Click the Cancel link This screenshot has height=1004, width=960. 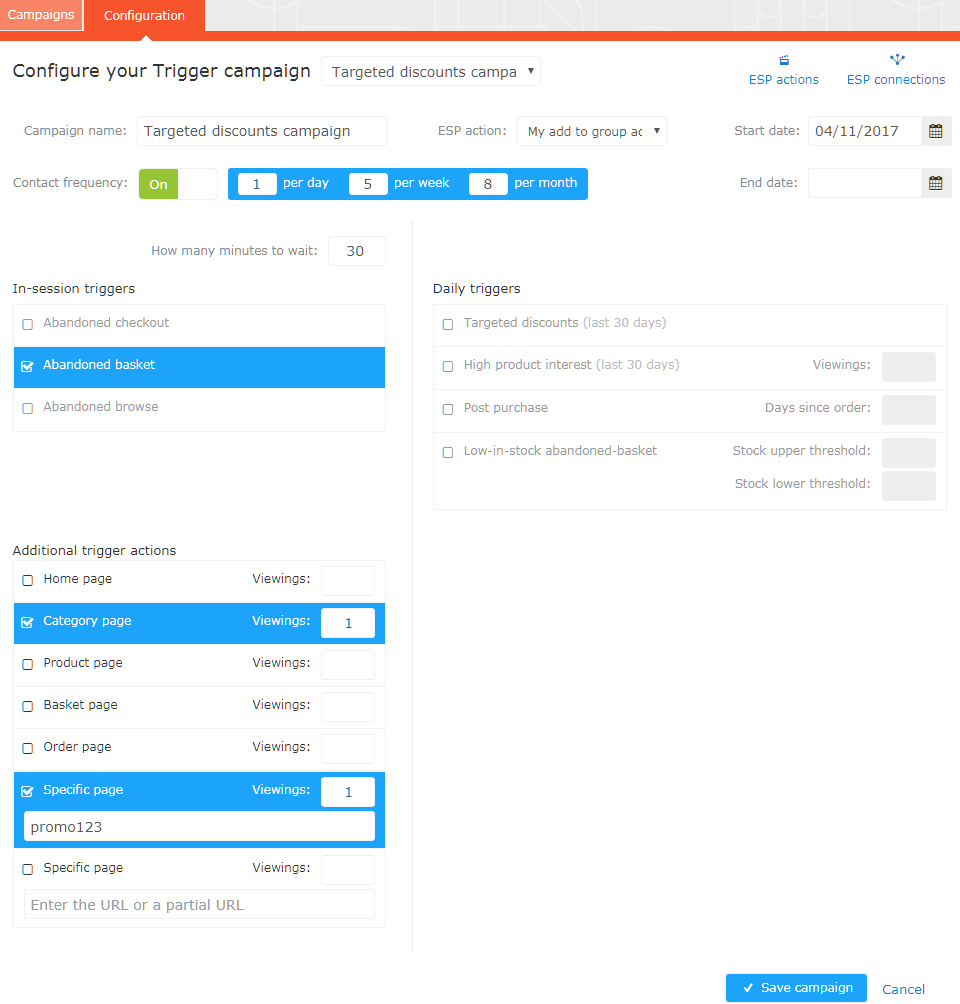(903, 989)
